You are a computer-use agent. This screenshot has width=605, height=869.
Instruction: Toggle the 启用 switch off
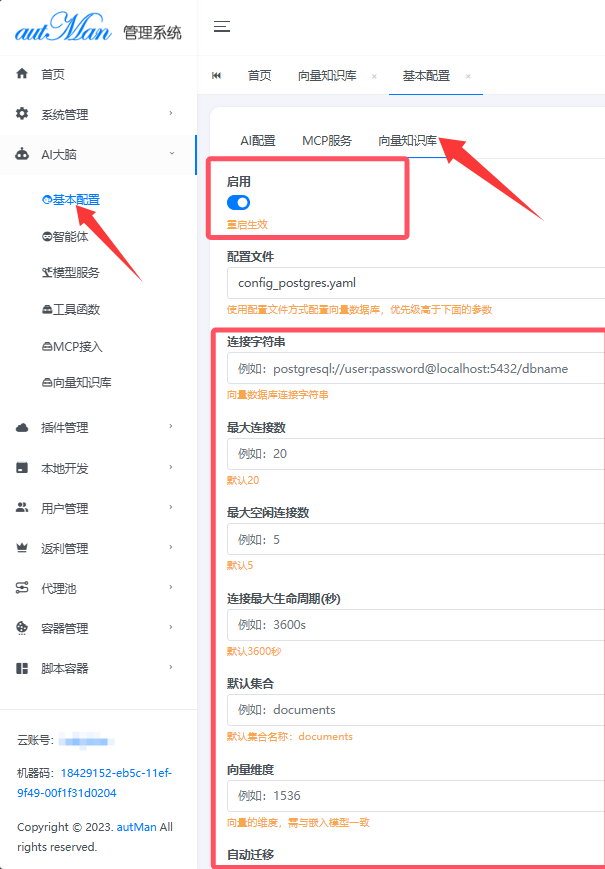point(238,203)
